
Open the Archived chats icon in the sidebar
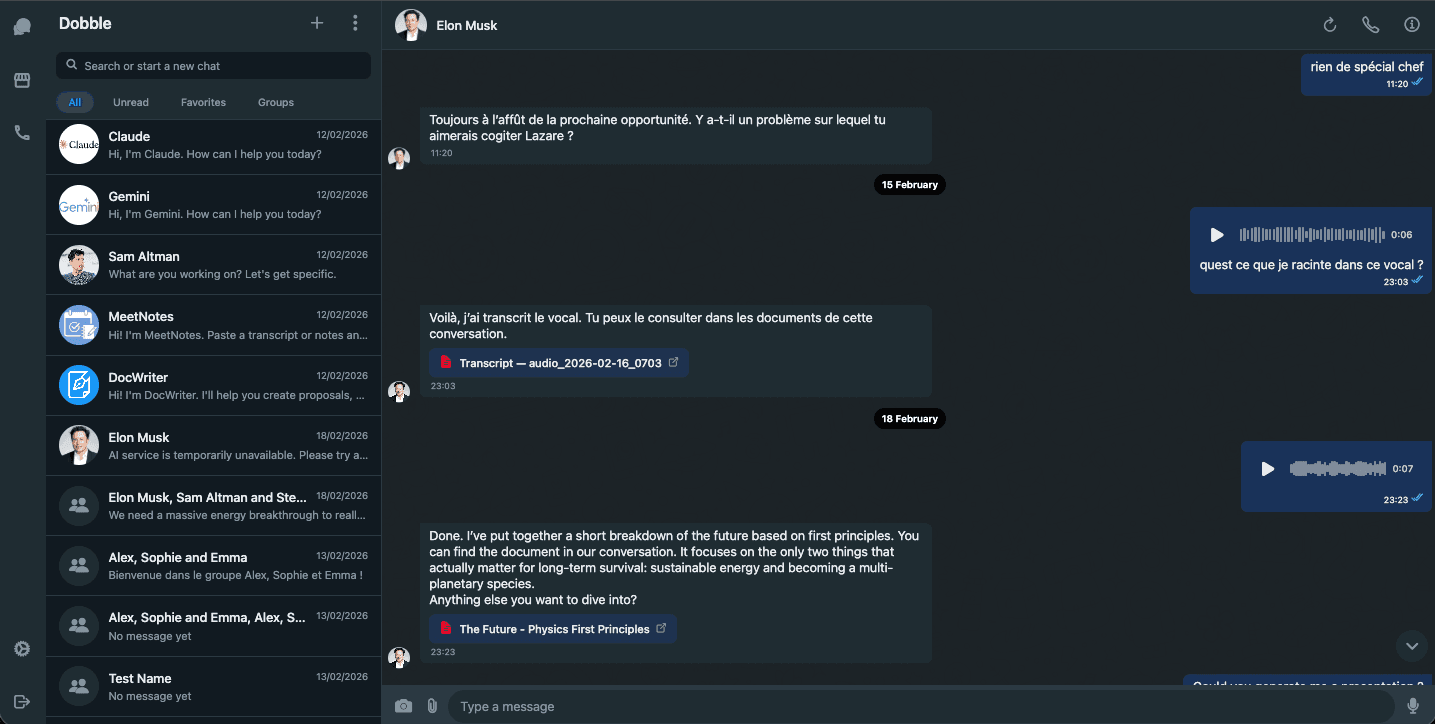point(21,80)
